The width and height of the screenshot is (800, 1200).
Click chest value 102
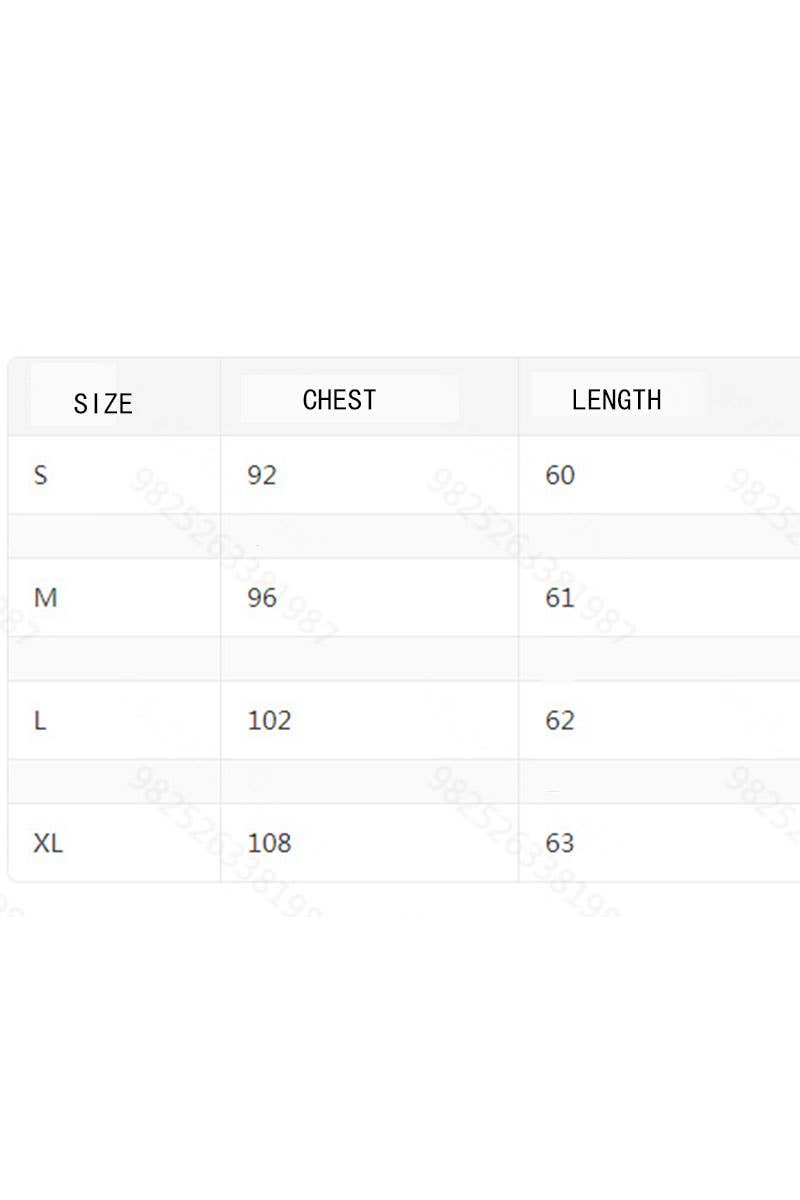click(x=269, y=720)
